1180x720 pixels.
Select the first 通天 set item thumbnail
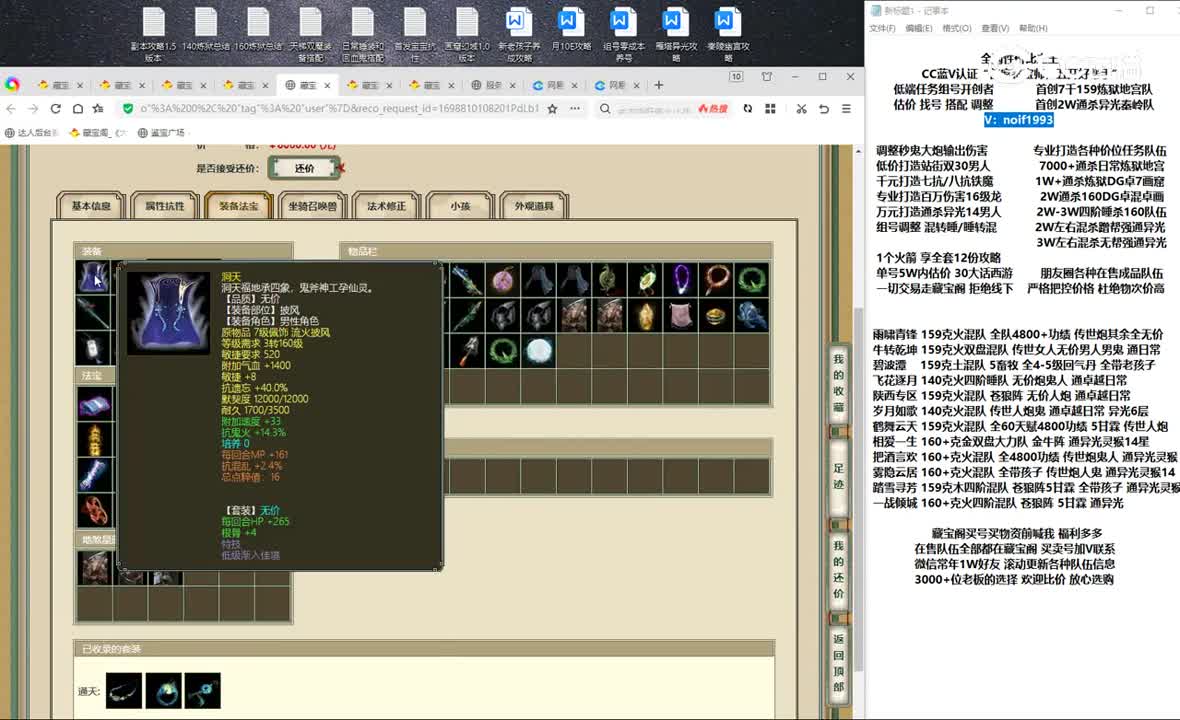point(124,691)
